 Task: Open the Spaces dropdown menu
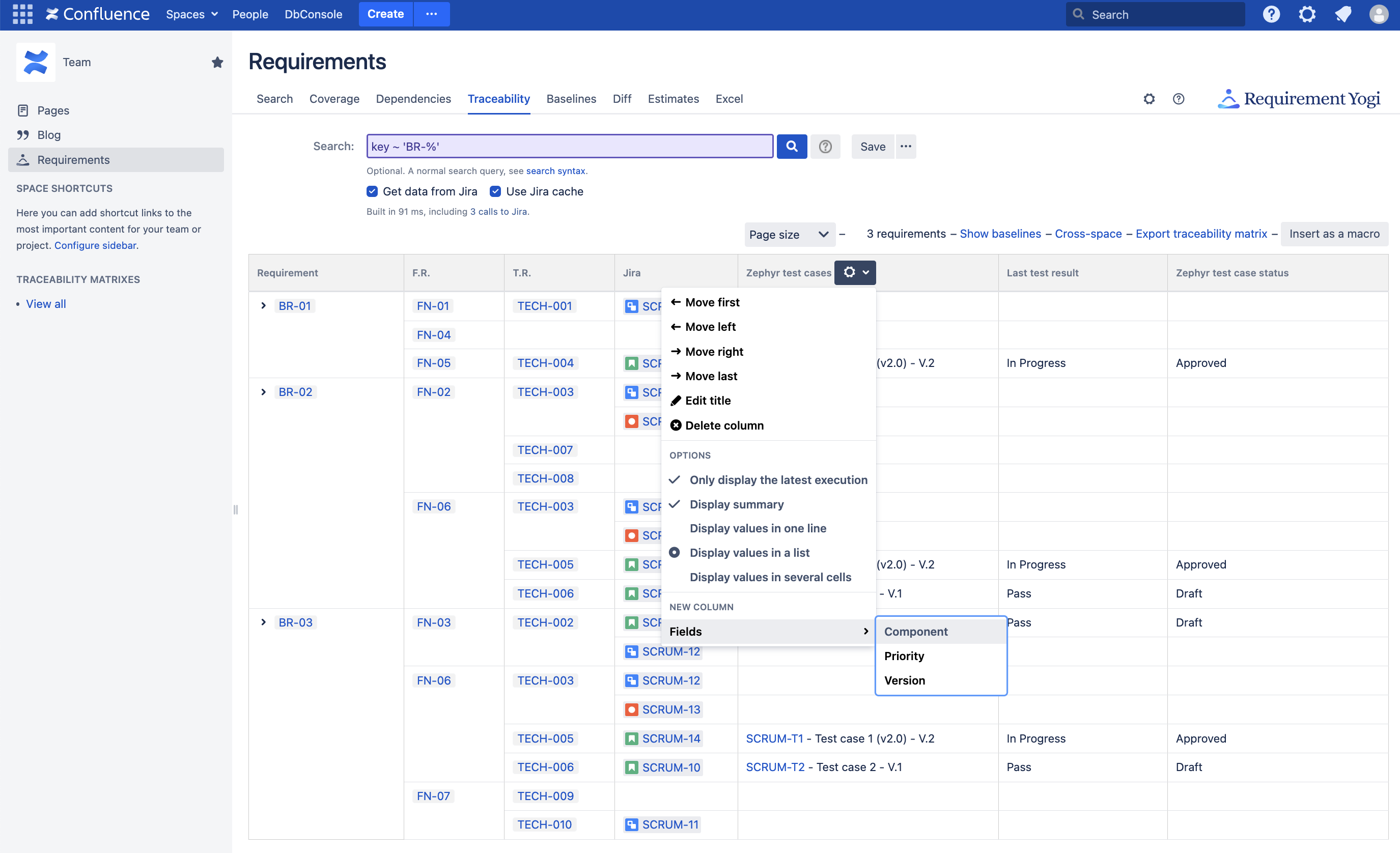[x=191, y=14]
